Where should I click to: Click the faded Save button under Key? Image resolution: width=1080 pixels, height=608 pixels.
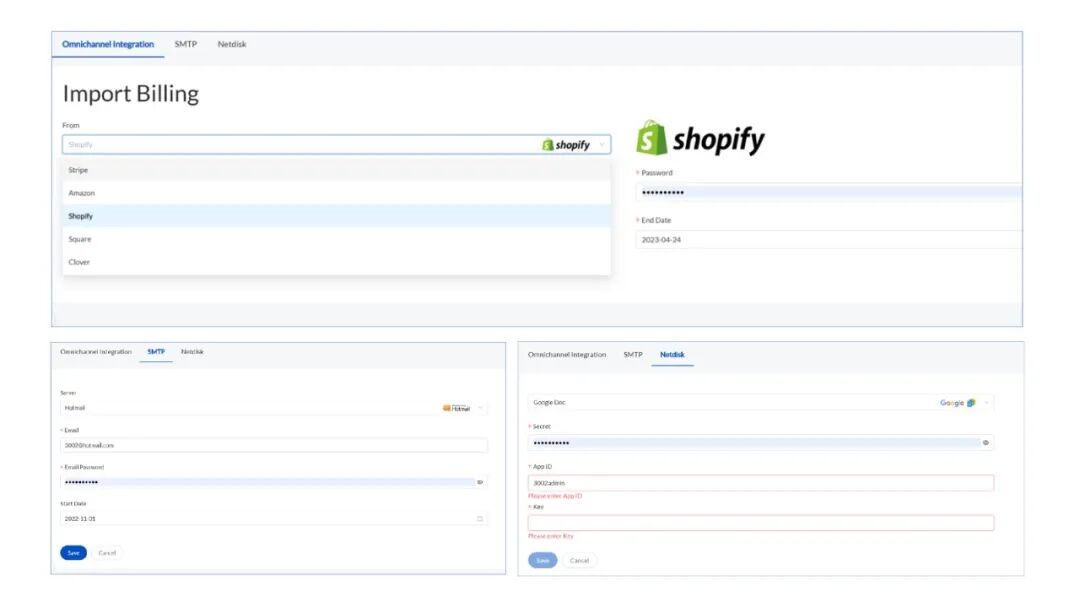point(543,560)
